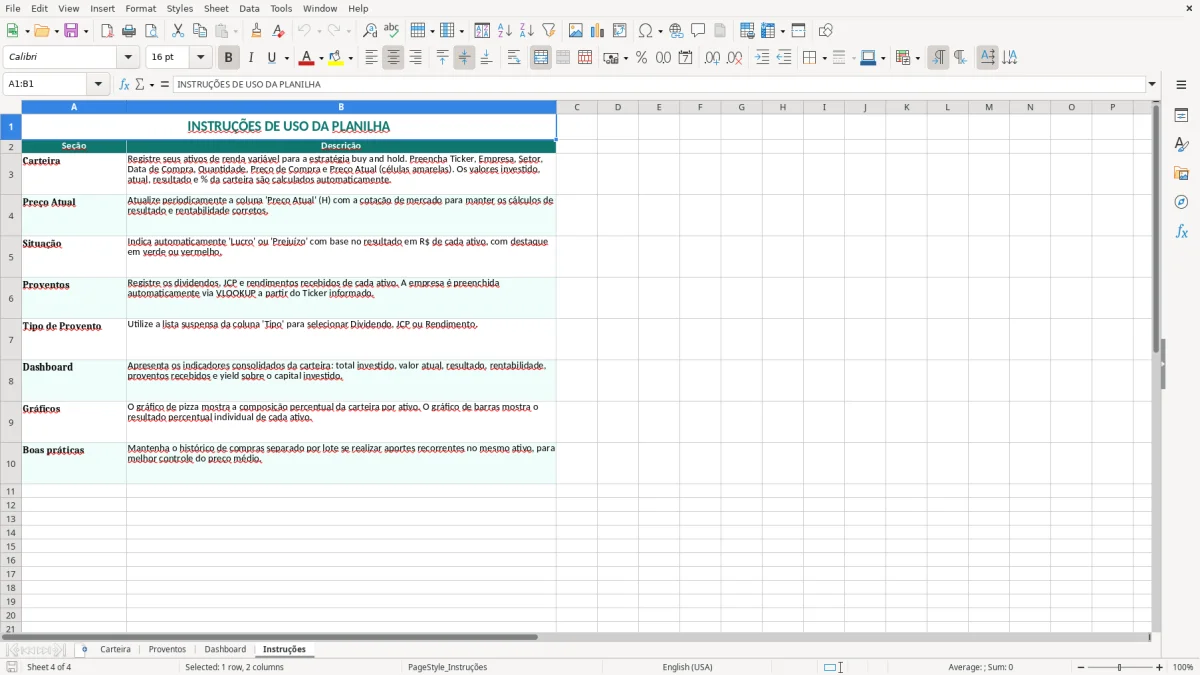The height and width of the screenshot is (675, 1200).
Task: Toggle Center Vertically alignment
Action: click(x=464, y=58)
